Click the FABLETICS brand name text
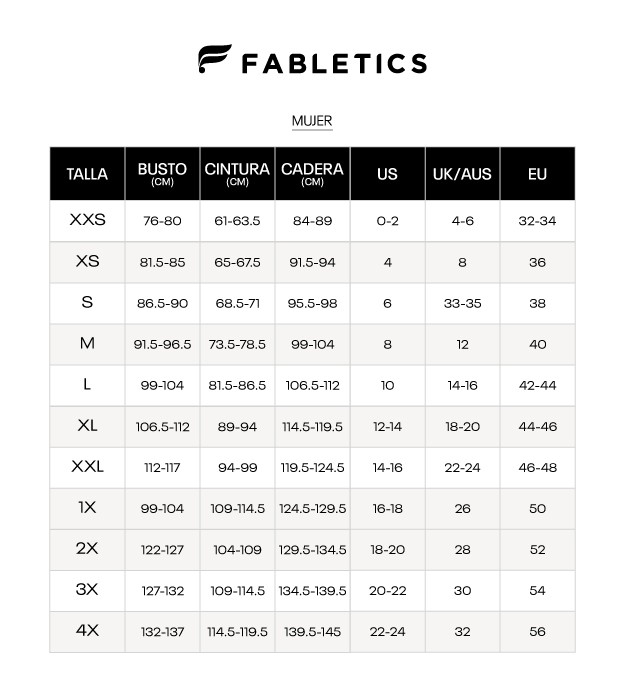The image size is (625, 694). tap(334, 63)
